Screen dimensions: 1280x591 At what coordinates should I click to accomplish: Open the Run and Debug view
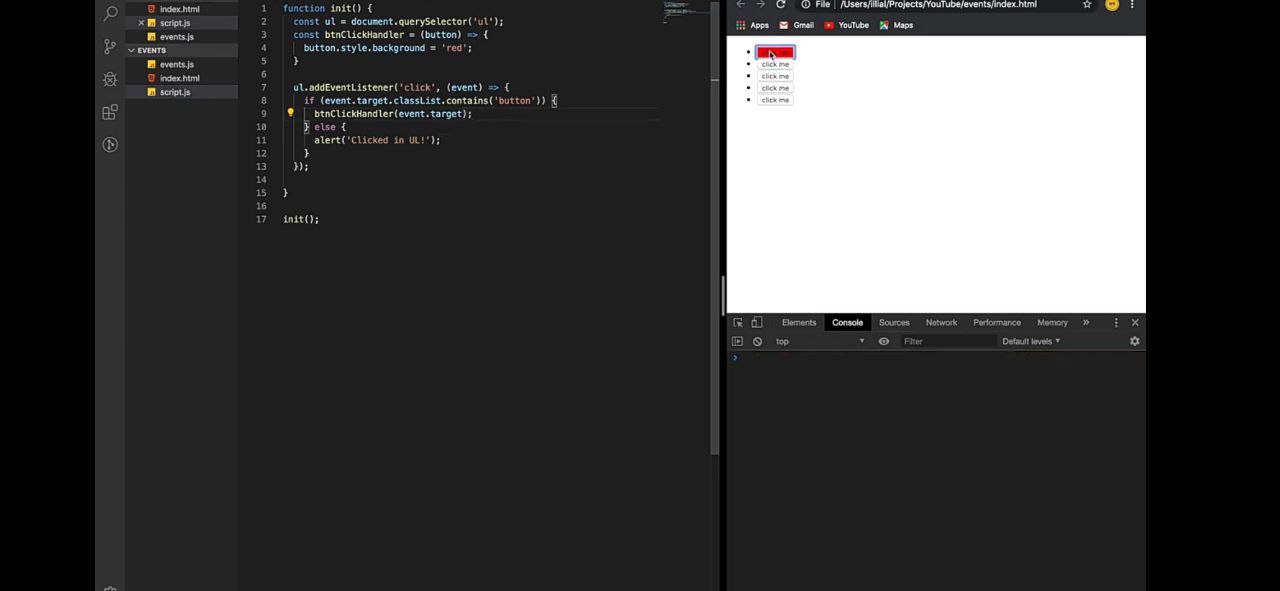110,79
